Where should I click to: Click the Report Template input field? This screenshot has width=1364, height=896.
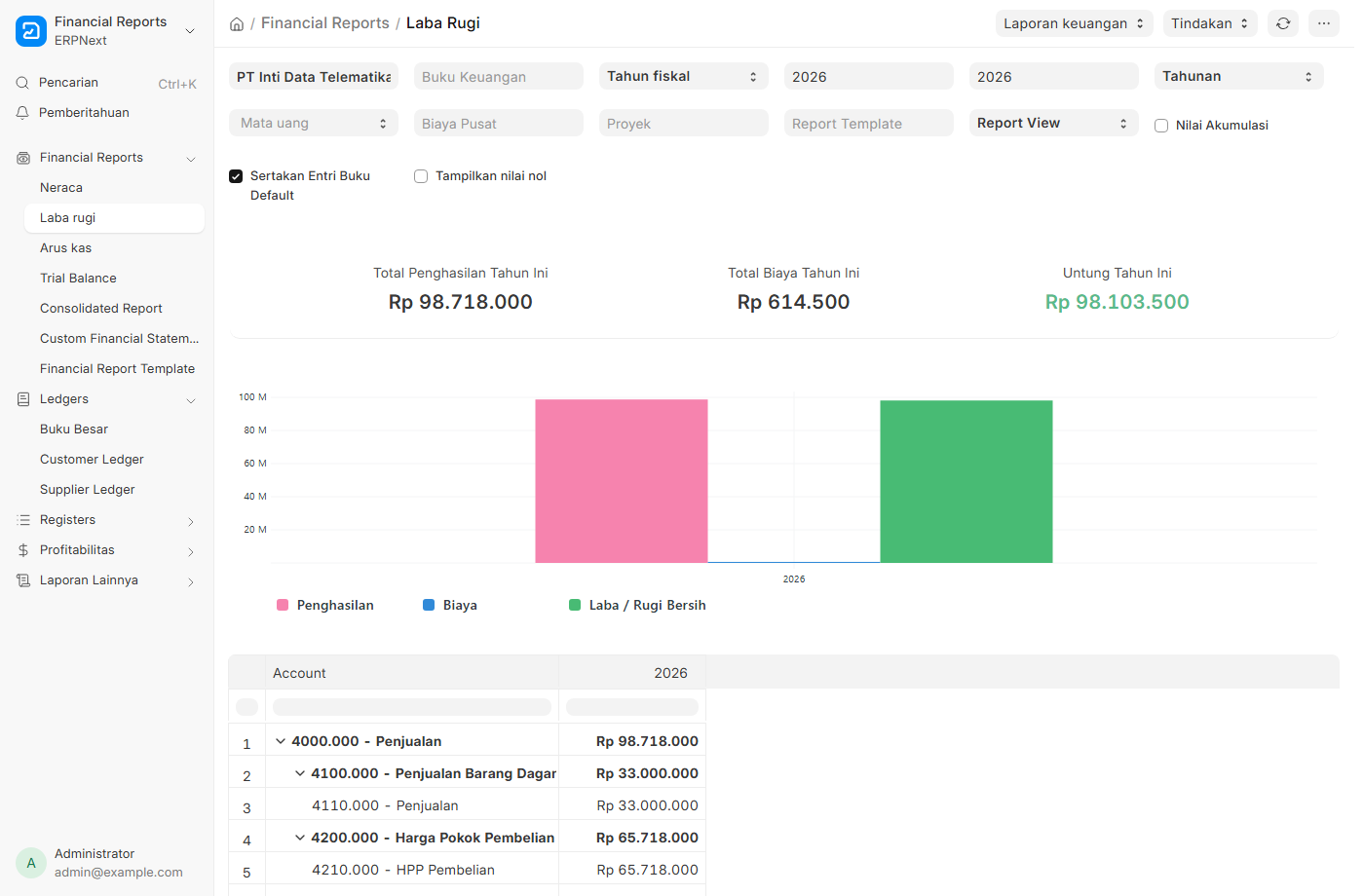[x=869, y=123]
